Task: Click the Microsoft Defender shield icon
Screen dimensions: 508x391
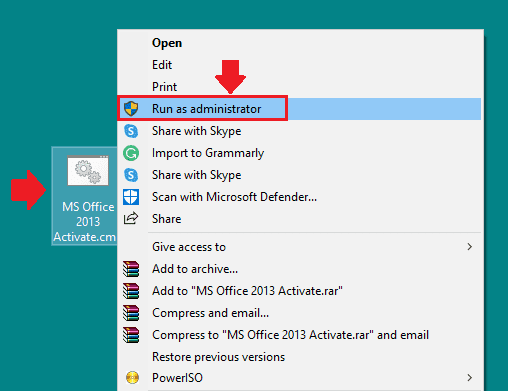Action: [131, 197]
